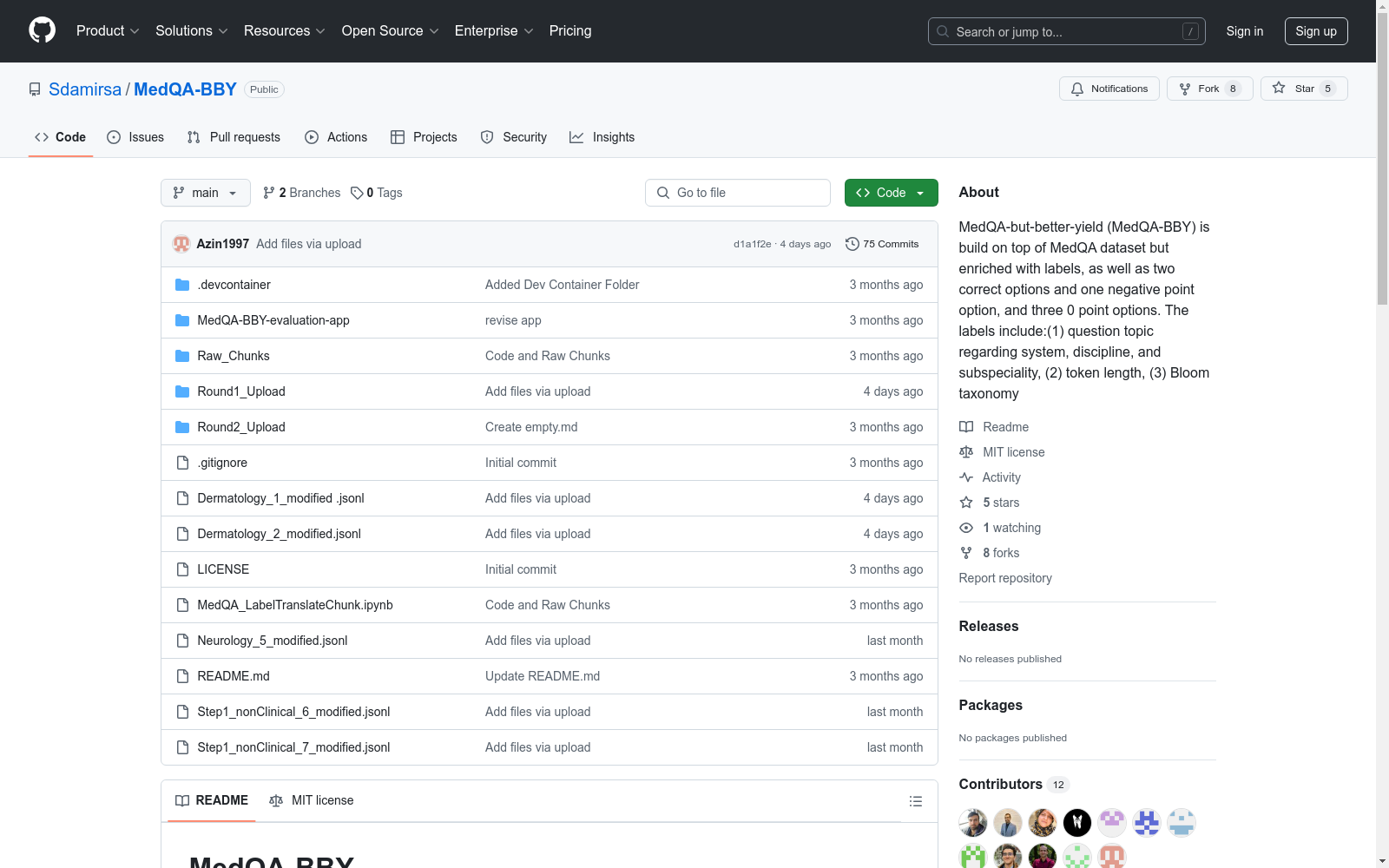This screenshot has width=1389, height=868.
Task: Select the README tab above the readme
Action: [x=212, y=800]
